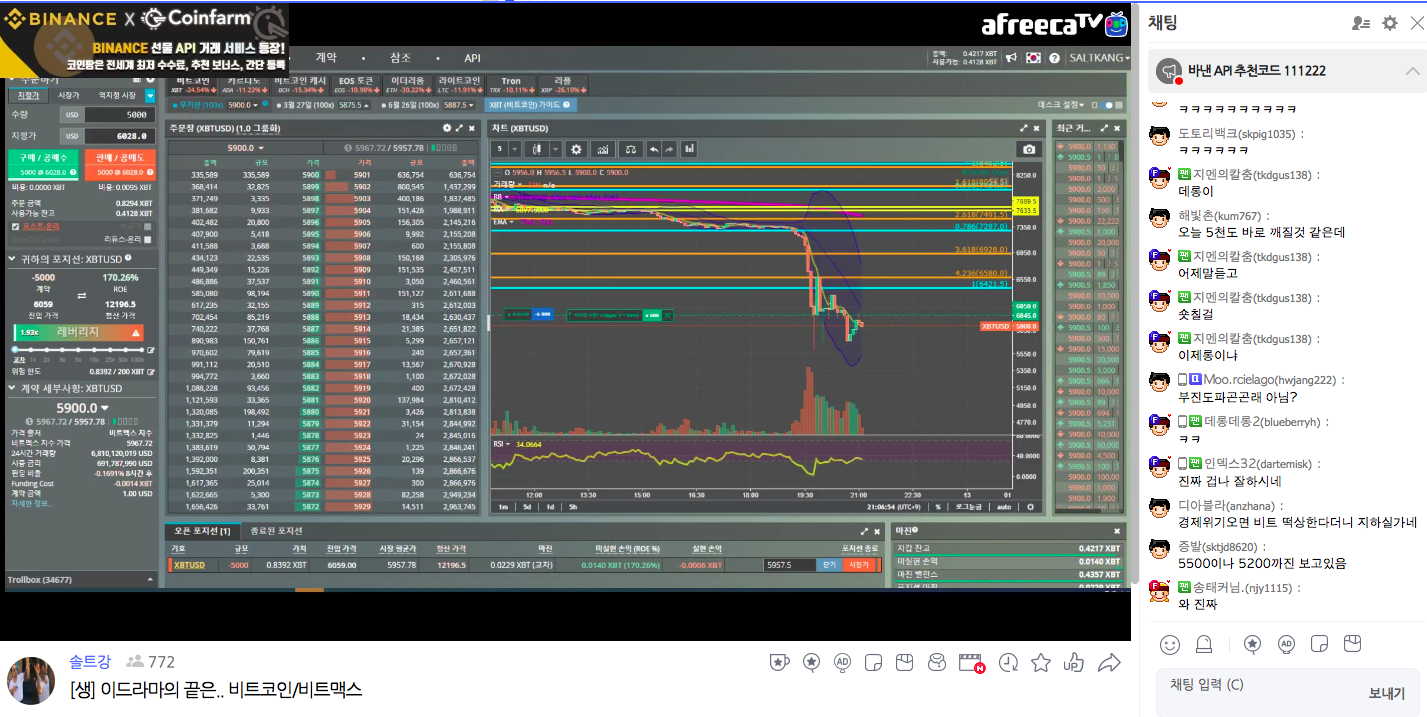Edit leverage with pencil icon beside slider
The height and width of the screenshot is (717, 1427).
pos(151,350)
